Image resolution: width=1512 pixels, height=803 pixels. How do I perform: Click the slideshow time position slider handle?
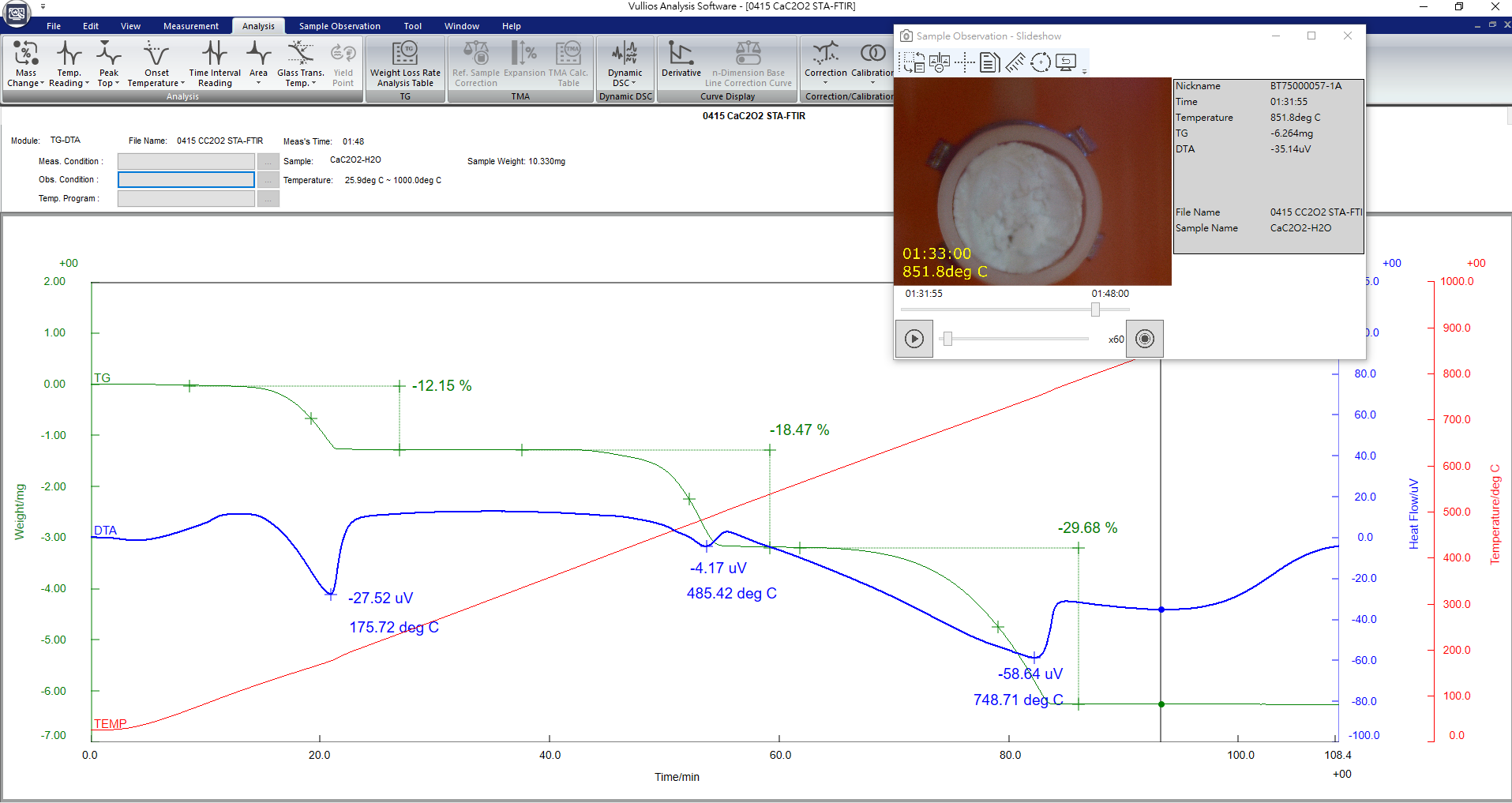(1095, 310)
